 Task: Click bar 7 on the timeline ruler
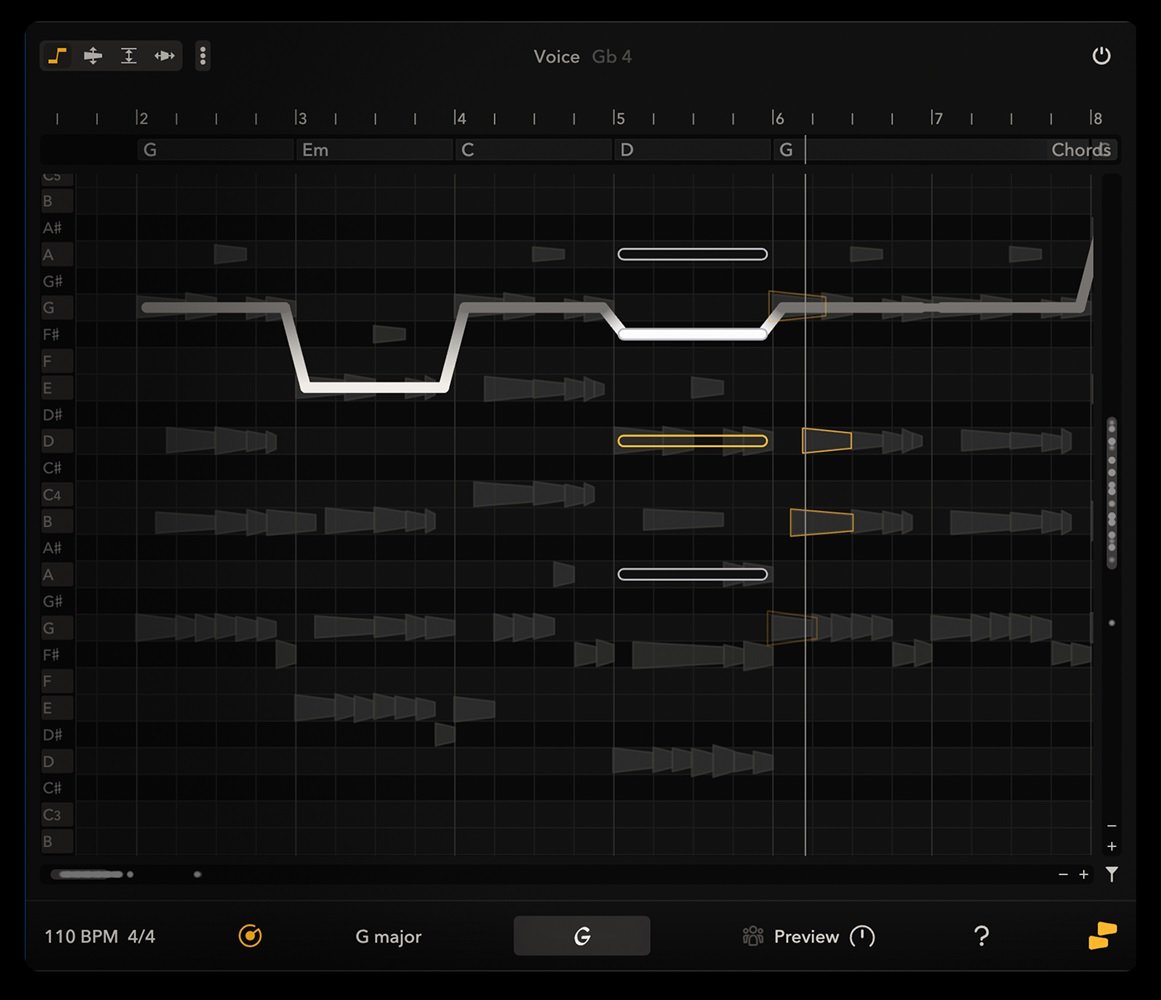tap(937, 119)
